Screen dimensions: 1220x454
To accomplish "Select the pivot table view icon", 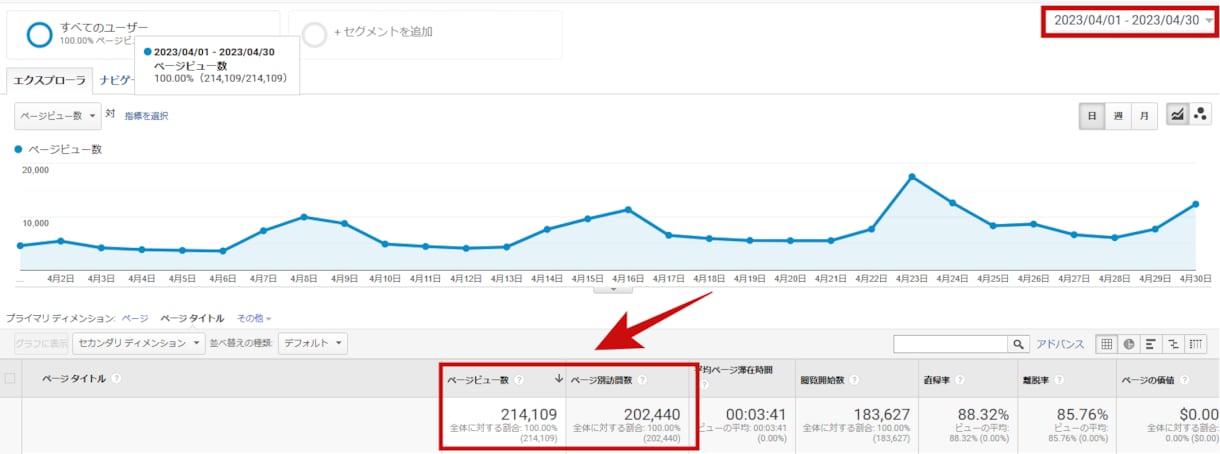I will (1195, 344).
